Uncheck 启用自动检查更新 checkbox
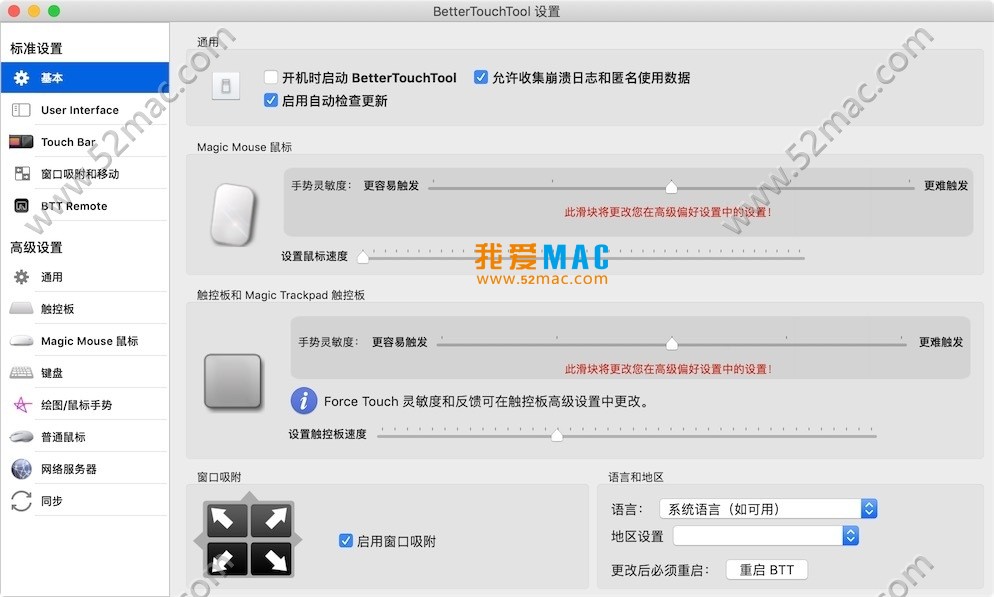The image size is (994, 597). click(271, 100)
